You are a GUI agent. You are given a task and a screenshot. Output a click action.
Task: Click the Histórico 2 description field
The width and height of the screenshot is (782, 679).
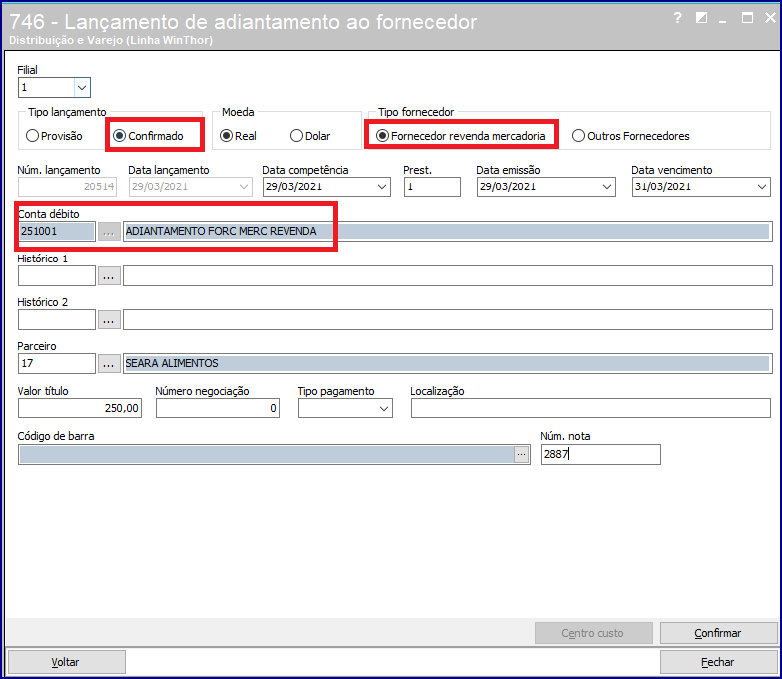[x=447, y=319]
